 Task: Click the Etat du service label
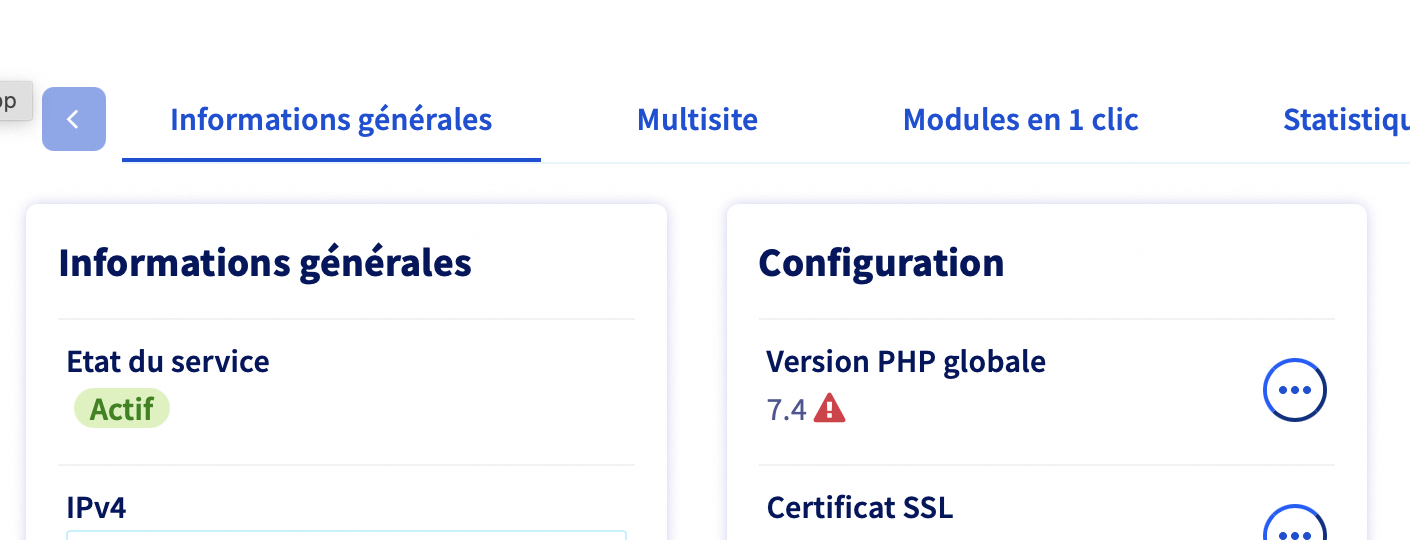tap(168, 361)
